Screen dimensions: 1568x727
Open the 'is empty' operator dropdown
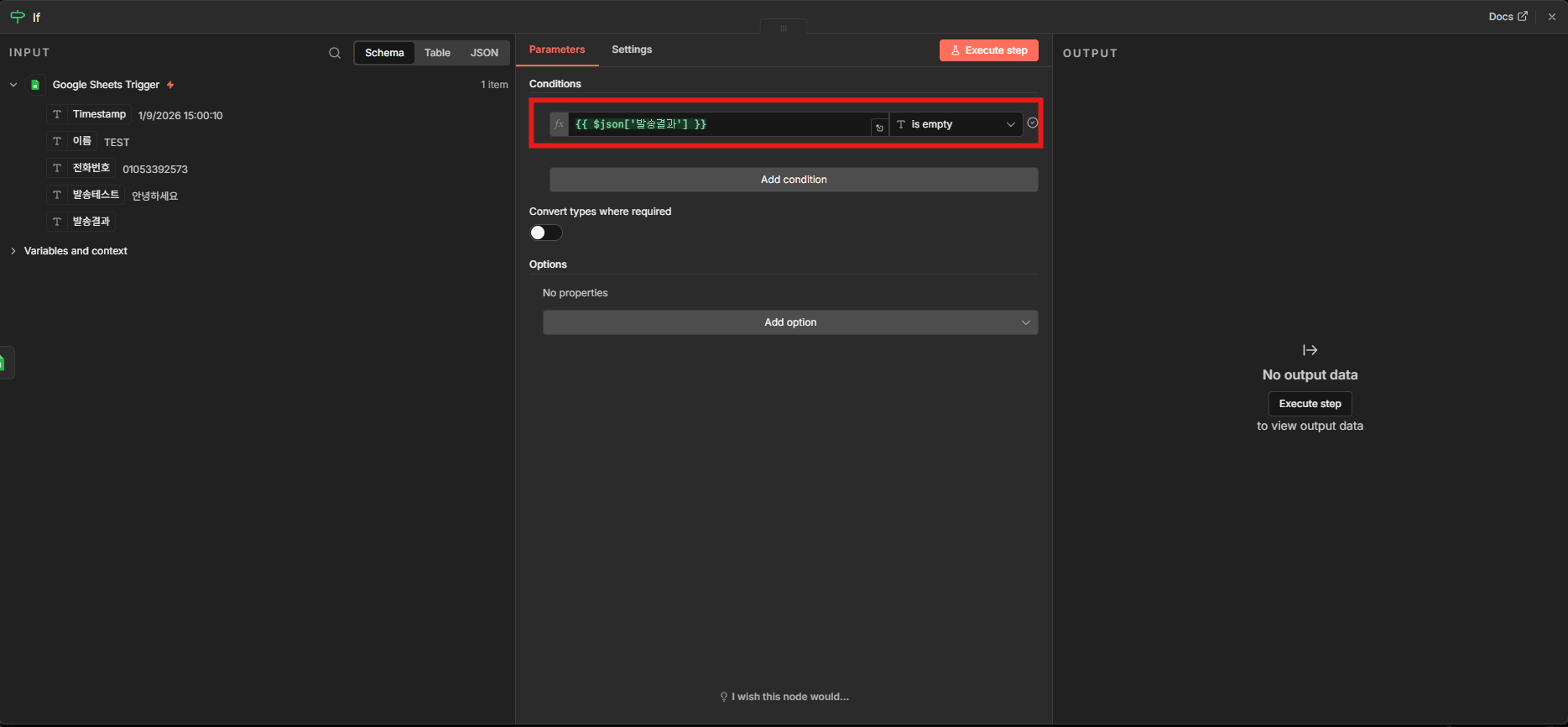(x=956, y=124)
